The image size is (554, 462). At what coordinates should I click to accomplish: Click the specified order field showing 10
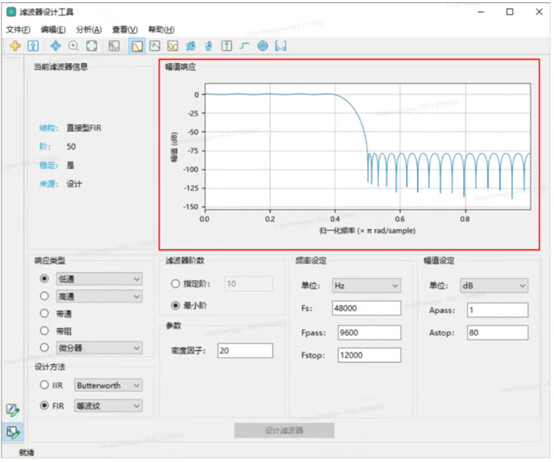(249, 284)
